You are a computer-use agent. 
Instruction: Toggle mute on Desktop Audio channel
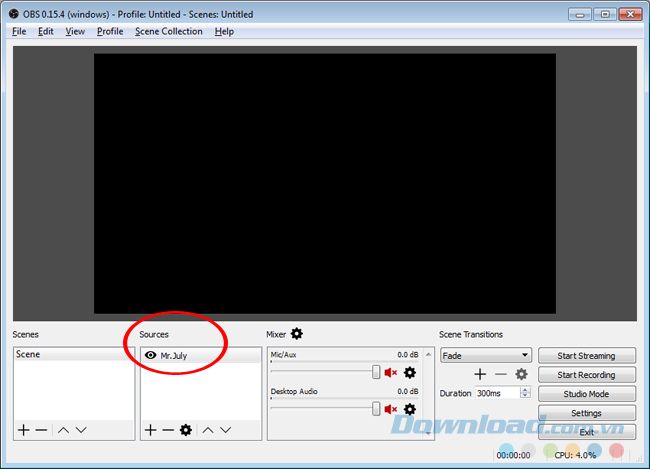390,409
